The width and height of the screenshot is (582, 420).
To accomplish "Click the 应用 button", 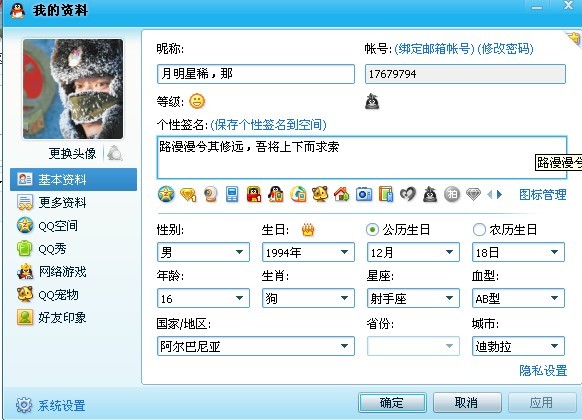I will click(542, 403).
